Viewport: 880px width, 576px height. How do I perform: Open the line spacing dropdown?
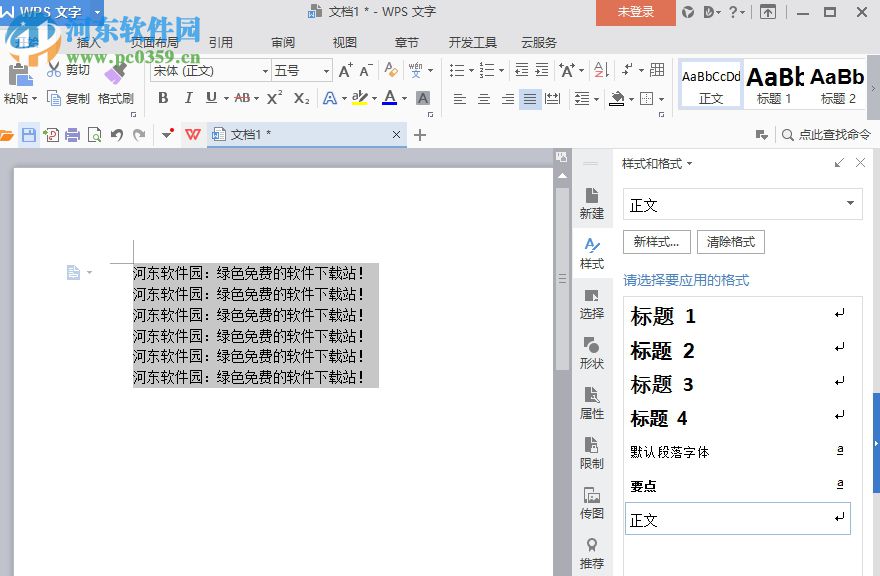pos(586,99)
